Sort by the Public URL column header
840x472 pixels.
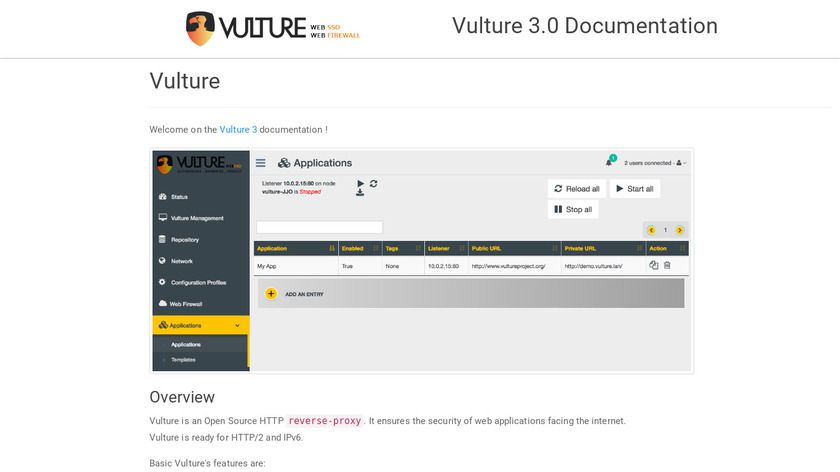(515, 249)
